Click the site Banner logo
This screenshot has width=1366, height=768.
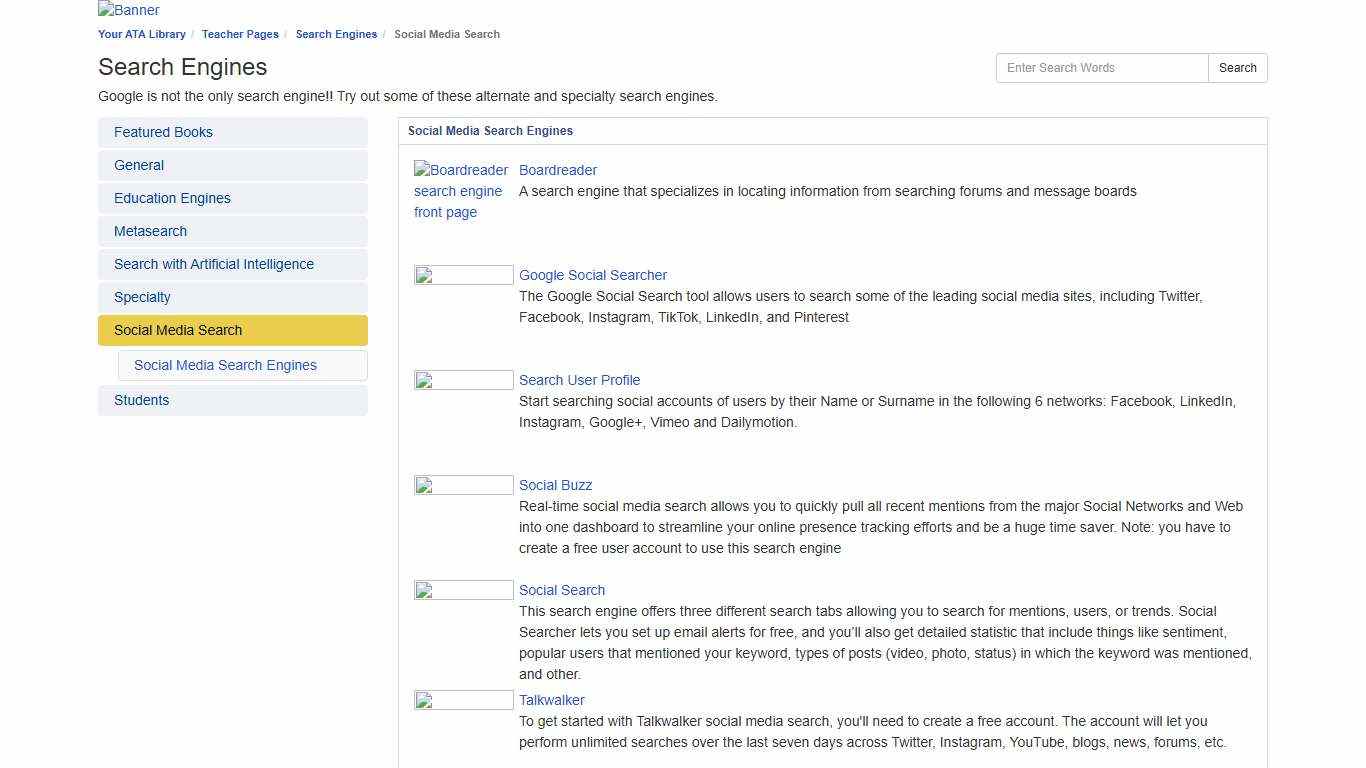pyautogui.click(x=128, y=10)
